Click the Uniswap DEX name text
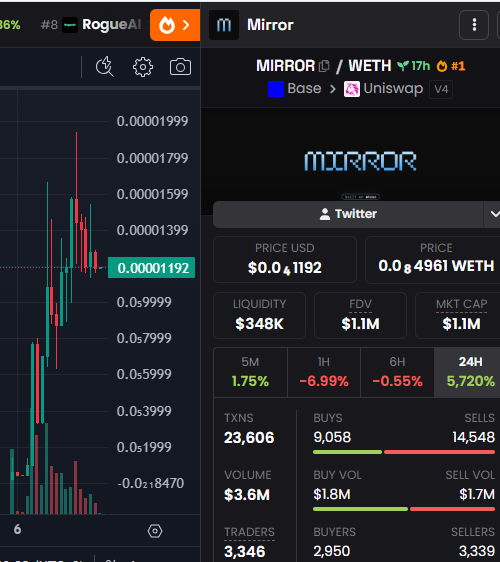Screen dimensions: 500x562 point(393,89)
